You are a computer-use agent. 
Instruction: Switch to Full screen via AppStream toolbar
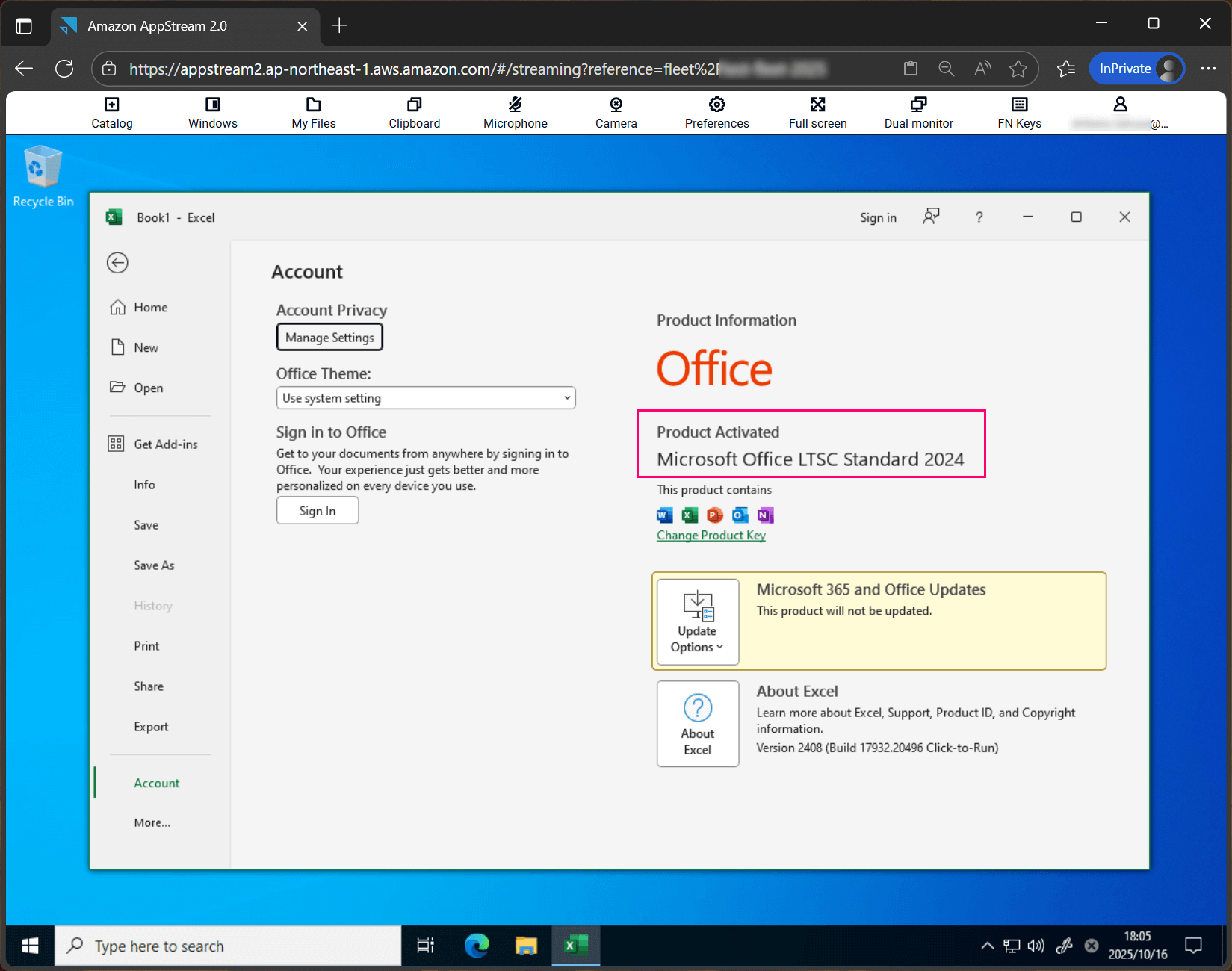(817, 112)
